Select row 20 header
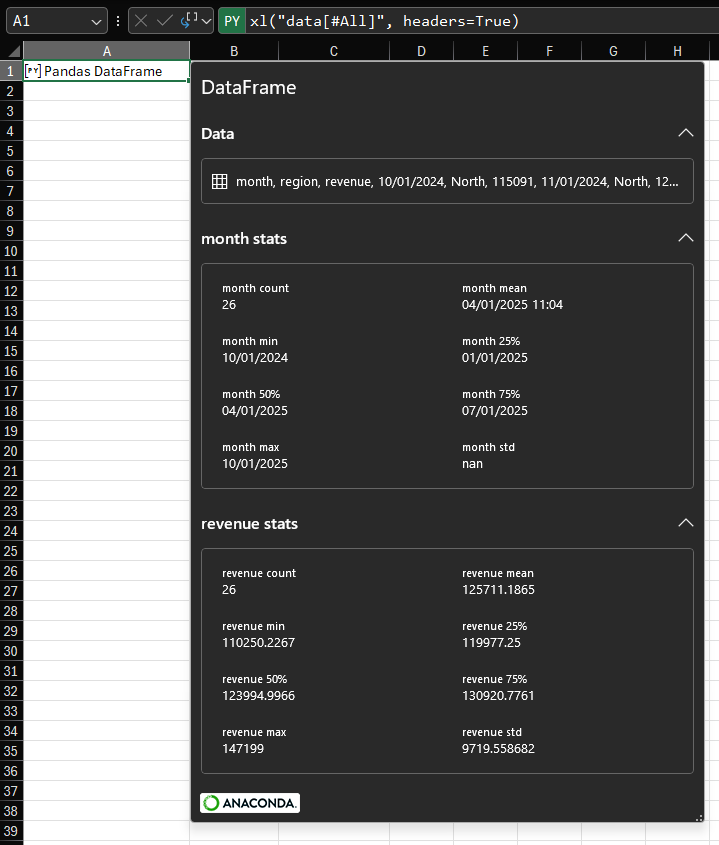This screenshot has width=719, height=845. click(11, 451)
